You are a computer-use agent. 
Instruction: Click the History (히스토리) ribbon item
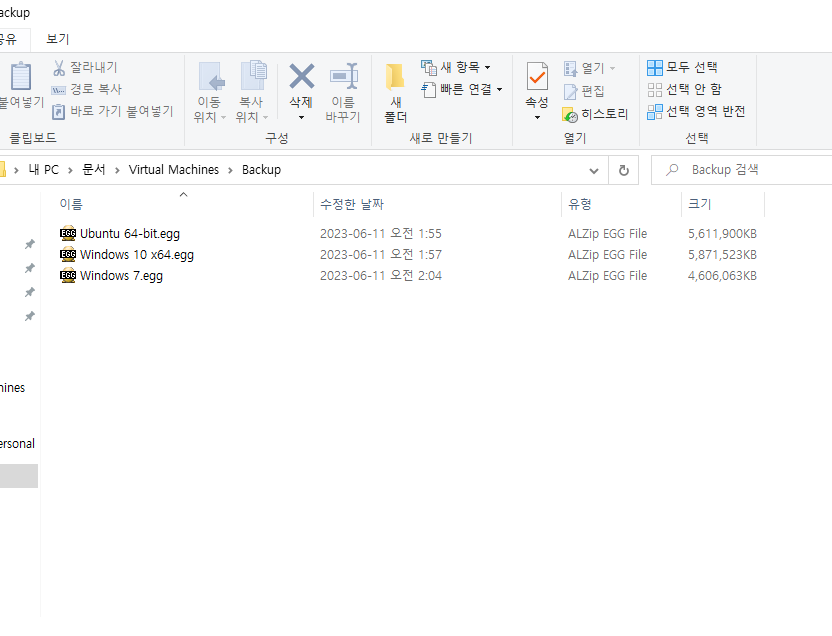[595, 114]
